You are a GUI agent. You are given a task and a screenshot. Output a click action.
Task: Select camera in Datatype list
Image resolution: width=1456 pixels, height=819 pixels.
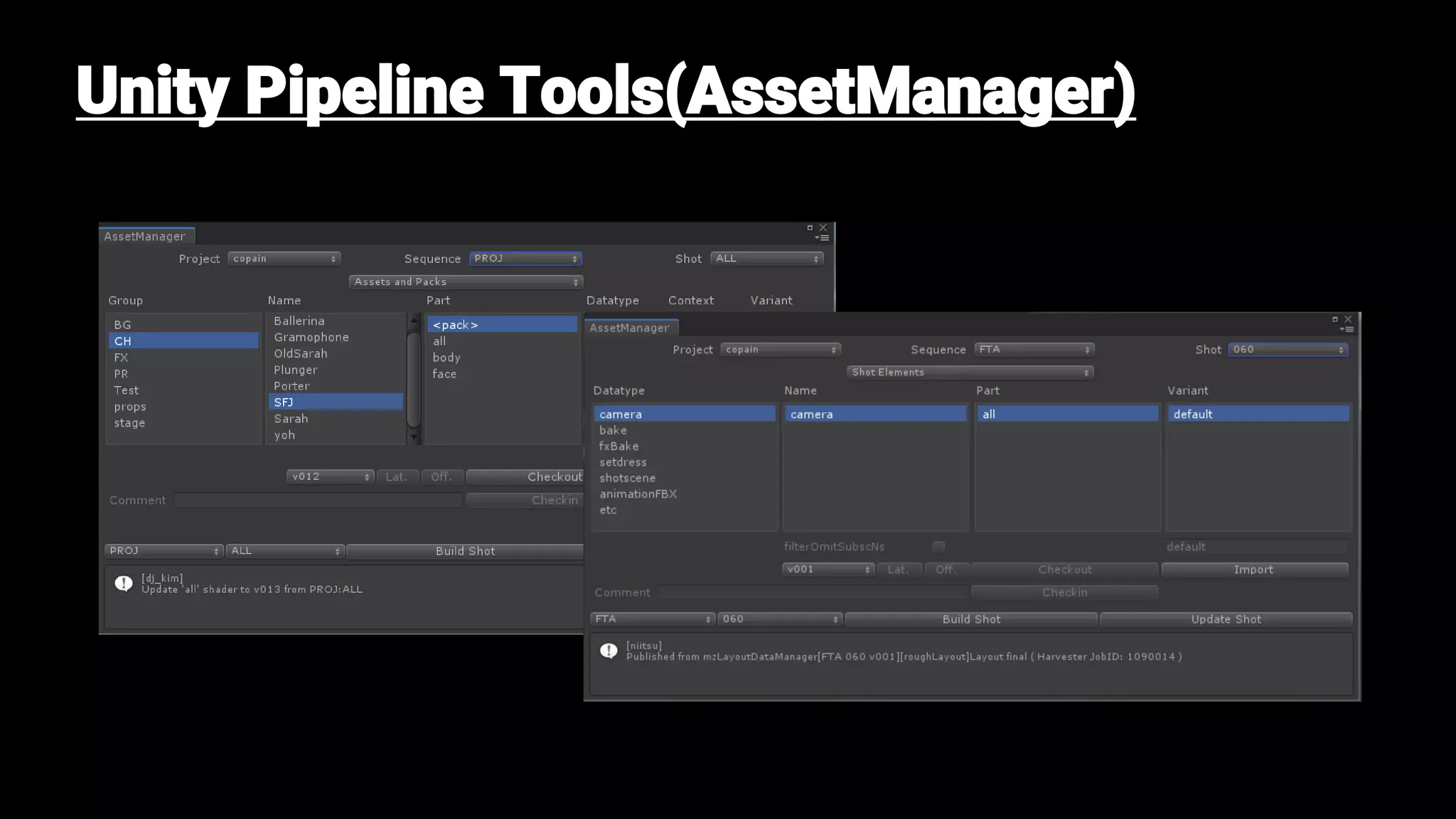pyautogui.click(x=685, y=414)
